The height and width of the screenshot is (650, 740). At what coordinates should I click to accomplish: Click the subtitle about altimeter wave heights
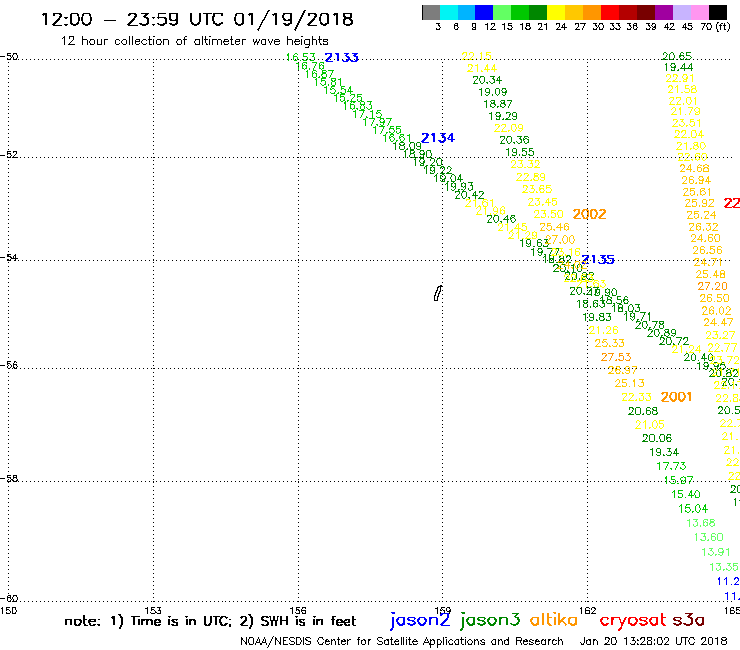click(194, 41)
